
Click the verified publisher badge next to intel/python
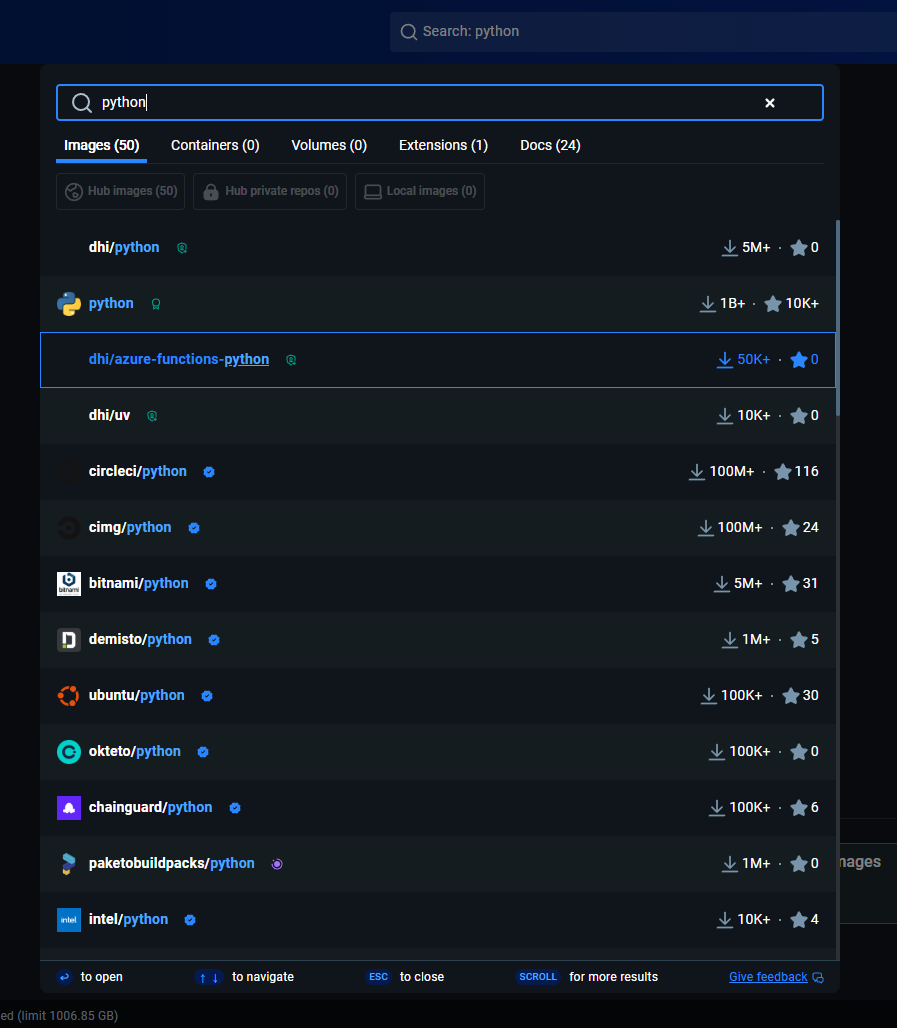[x=190, y=920]
